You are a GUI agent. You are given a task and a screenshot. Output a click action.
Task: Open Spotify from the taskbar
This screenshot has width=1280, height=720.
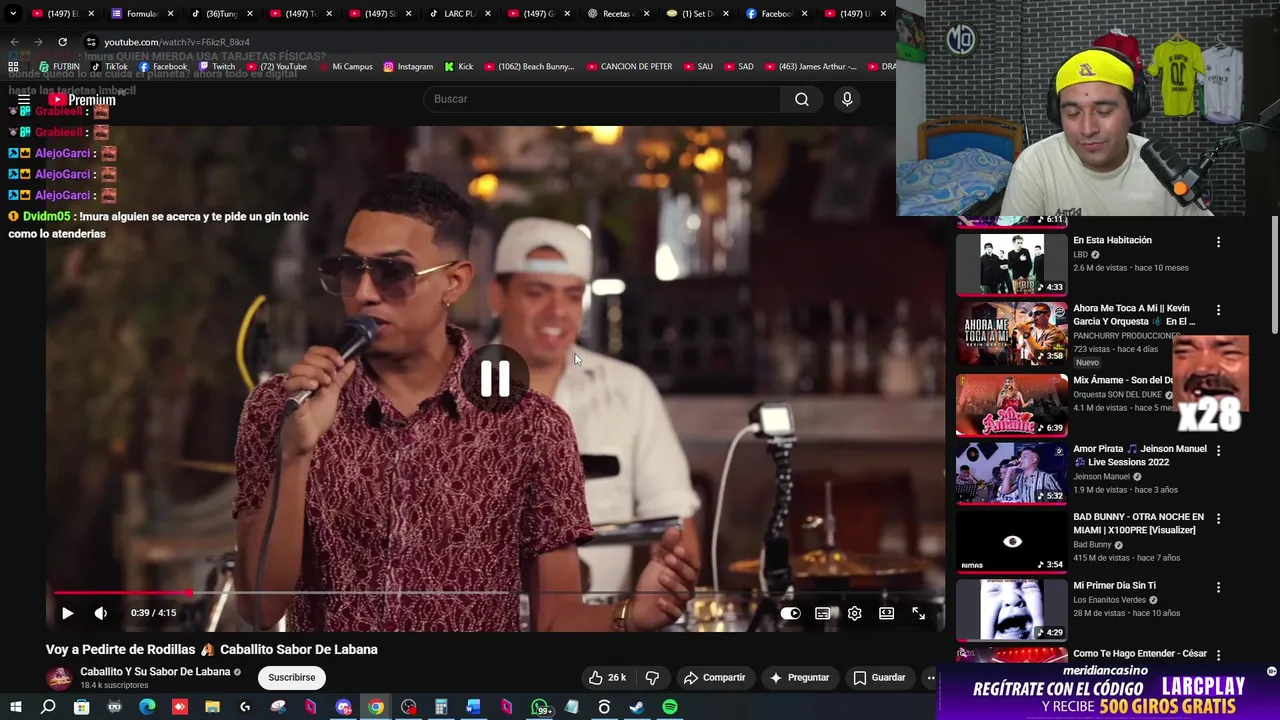(x=670, y=707)
